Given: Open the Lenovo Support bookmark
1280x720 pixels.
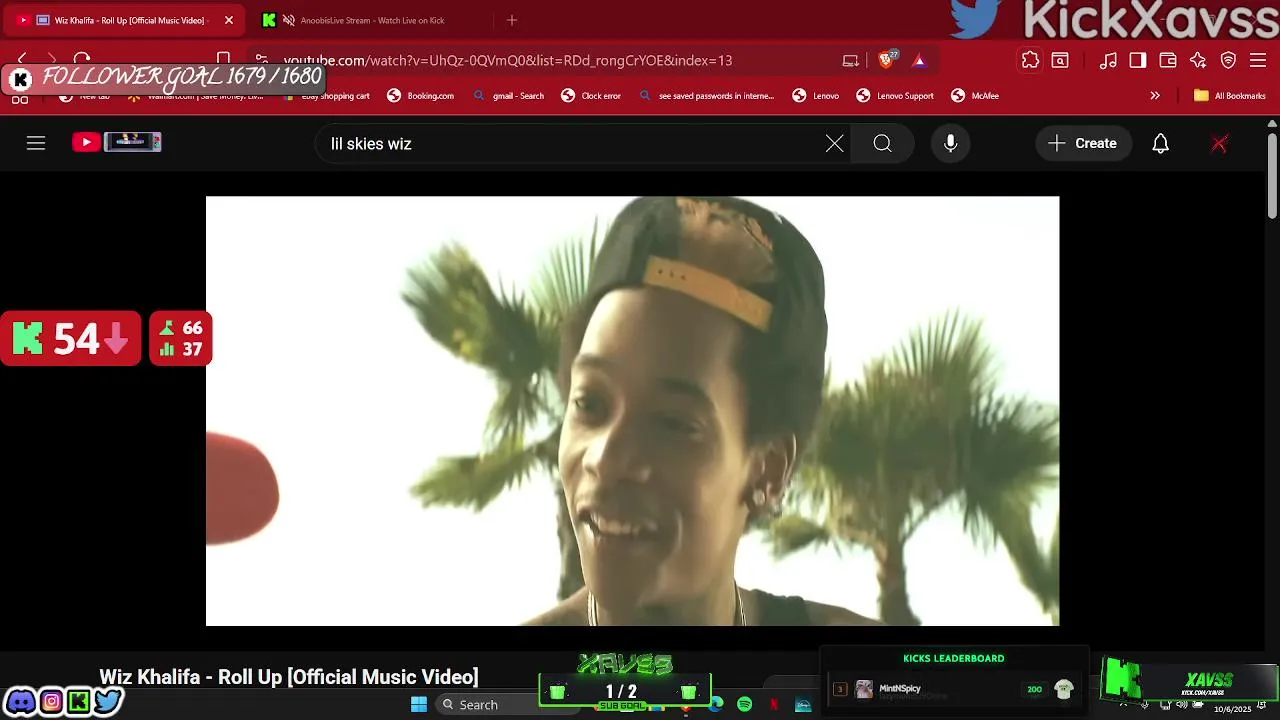Looking at the screenshot, I should (x=895, y=96).
